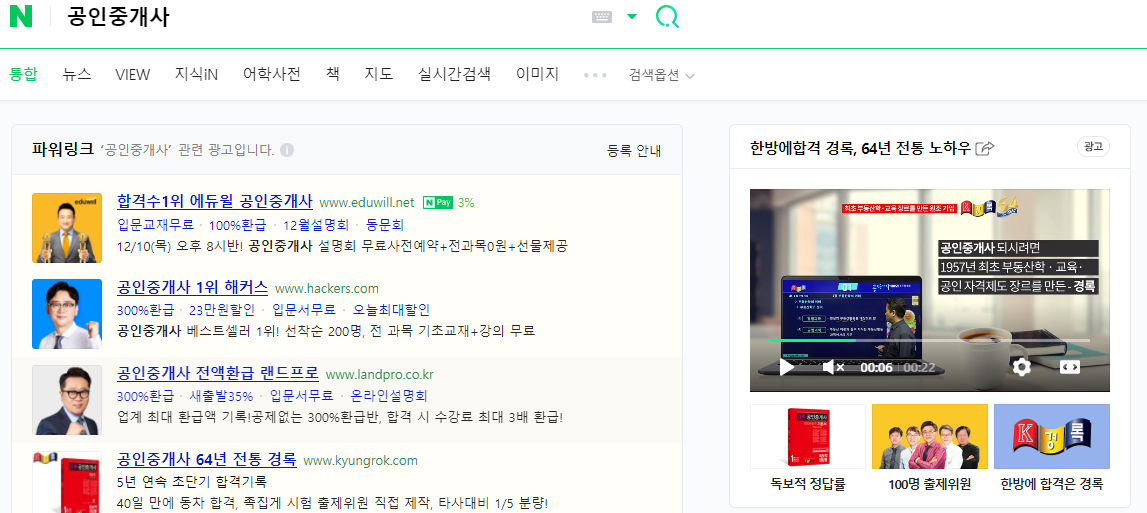Open the 100명 출제위원 caption link

click(x=930, y=484)
